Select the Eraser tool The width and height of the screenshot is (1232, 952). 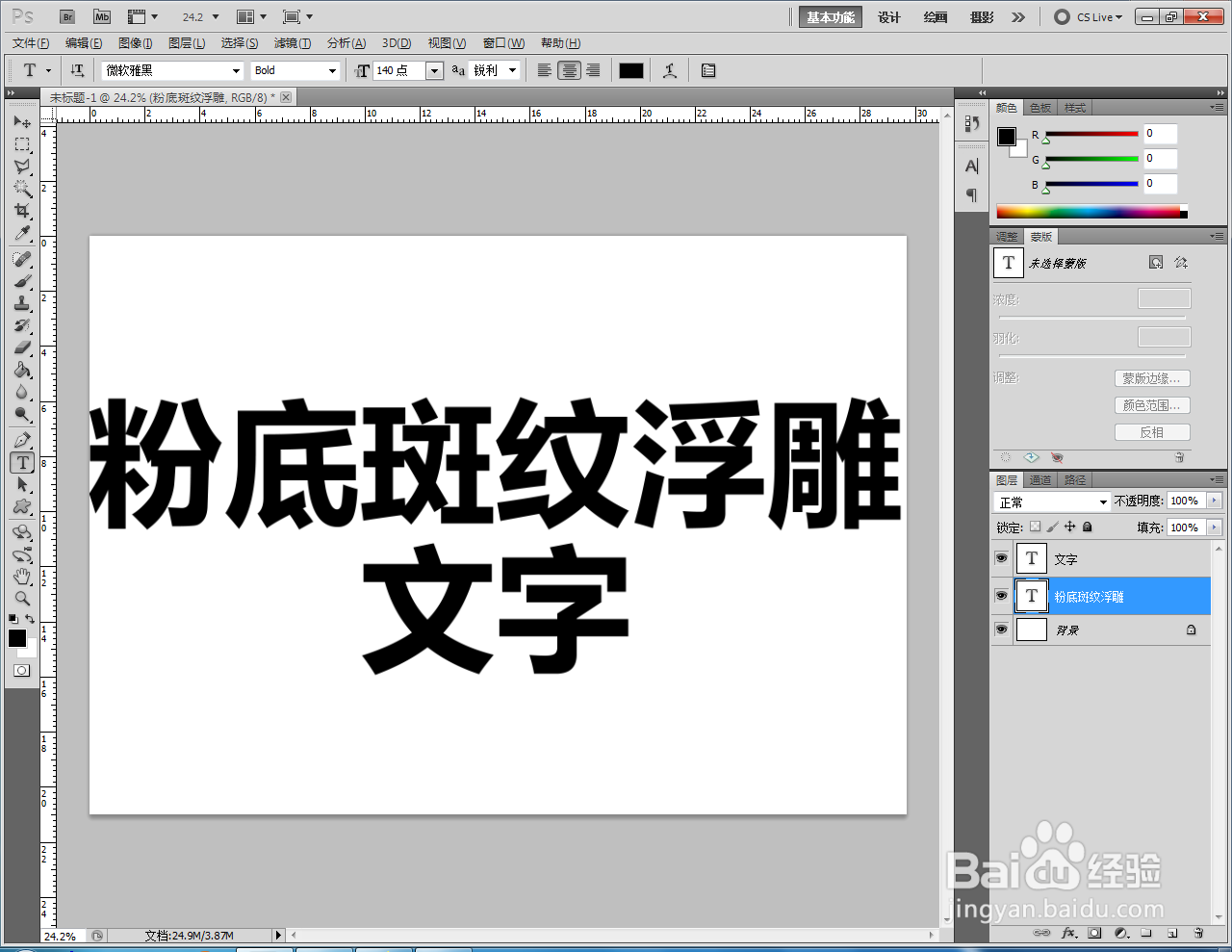coord(22,347)
